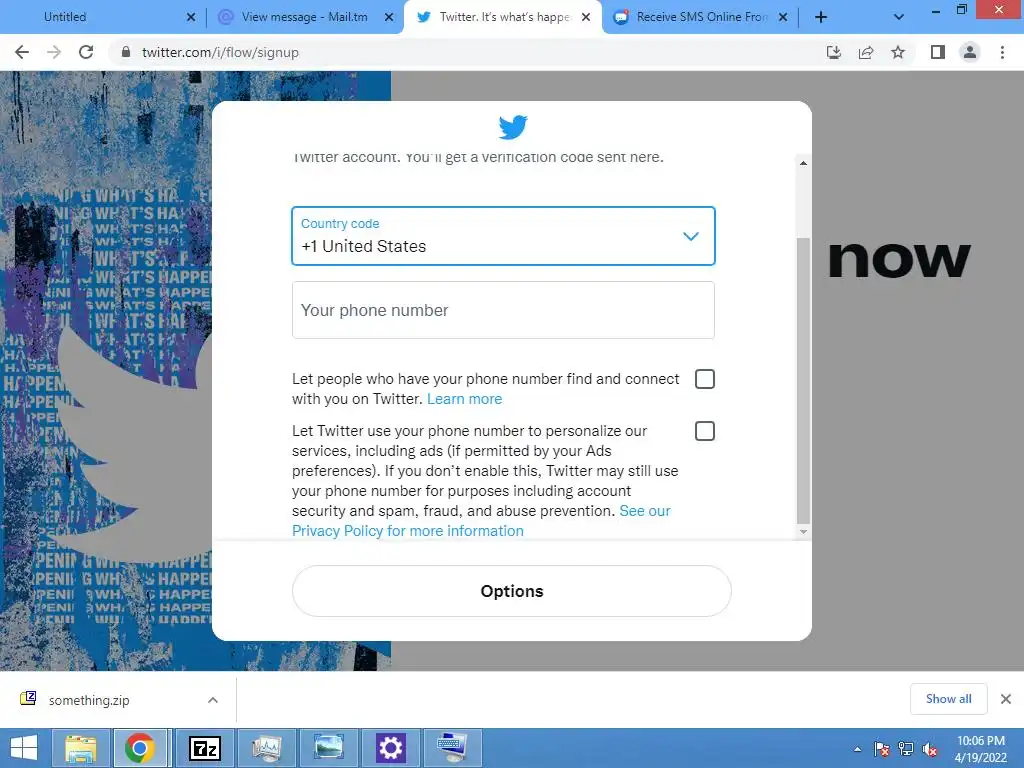Image resolution: width=1024 pixels, height=768 pixels.
Task: Open the taskbar clock and date
Action: (981, 749)
